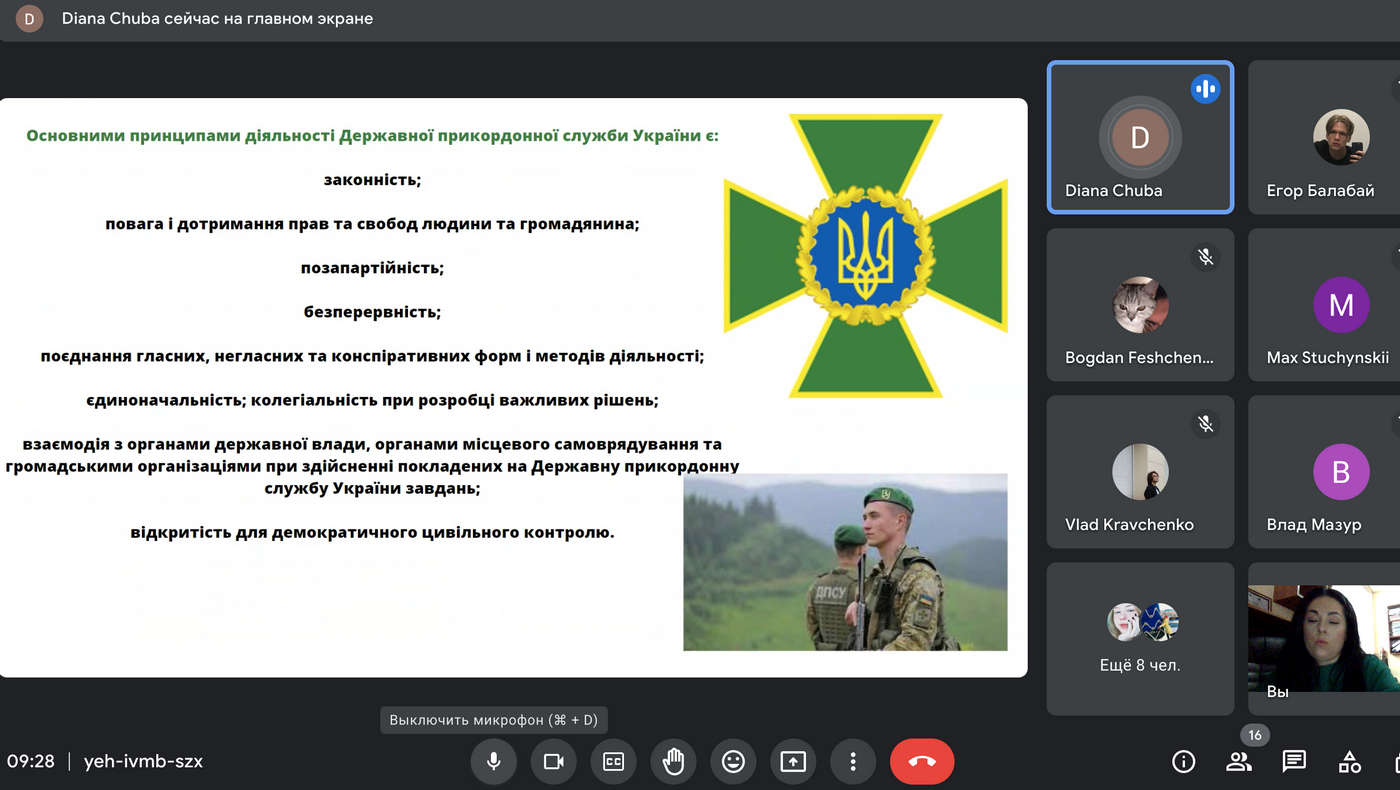Turn off the camera button

[553, 762]
